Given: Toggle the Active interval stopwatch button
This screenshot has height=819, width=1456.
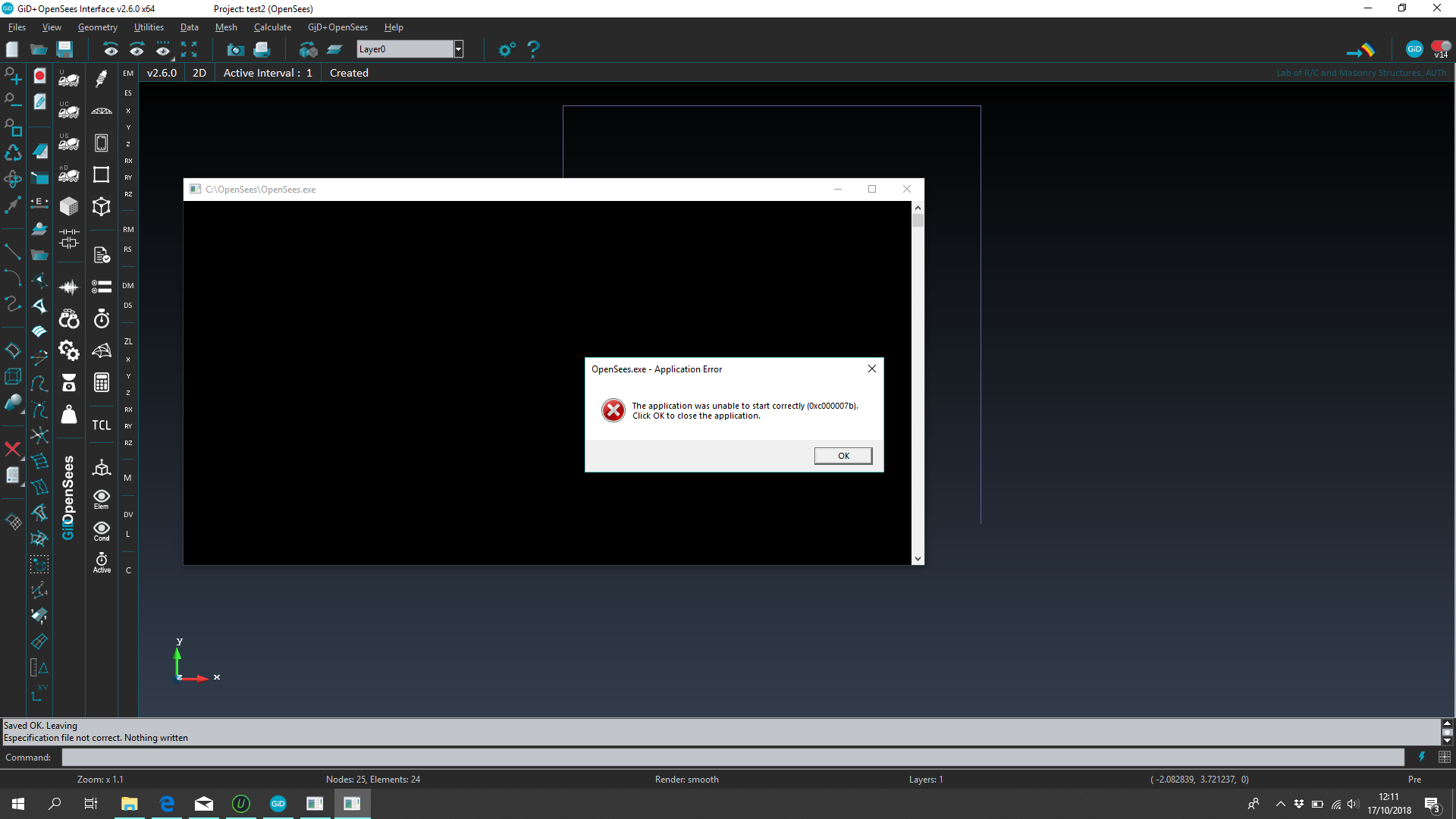Looking at the screenshot, I should pos(102,562).
